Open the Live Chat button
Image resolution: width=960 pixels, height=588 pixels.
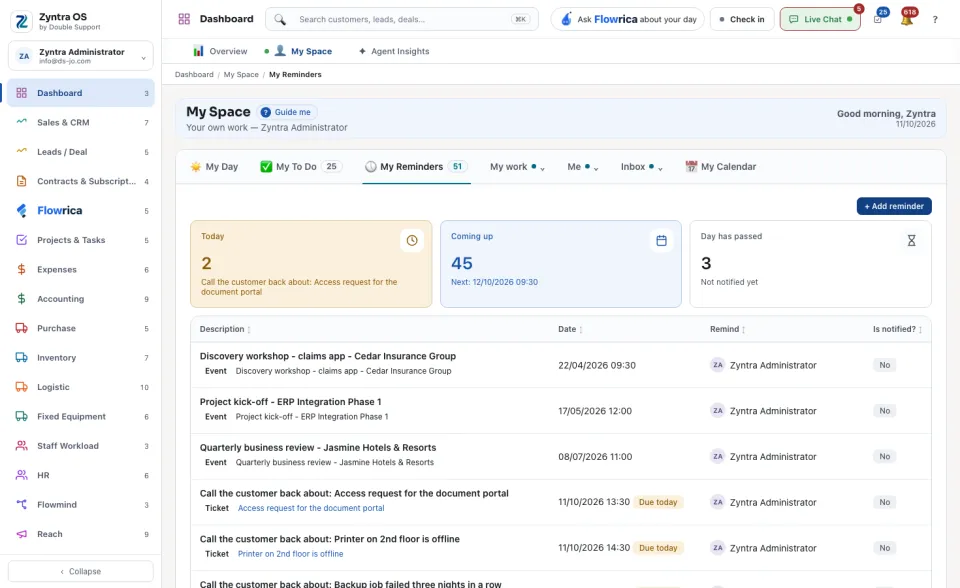click(820, 20)
